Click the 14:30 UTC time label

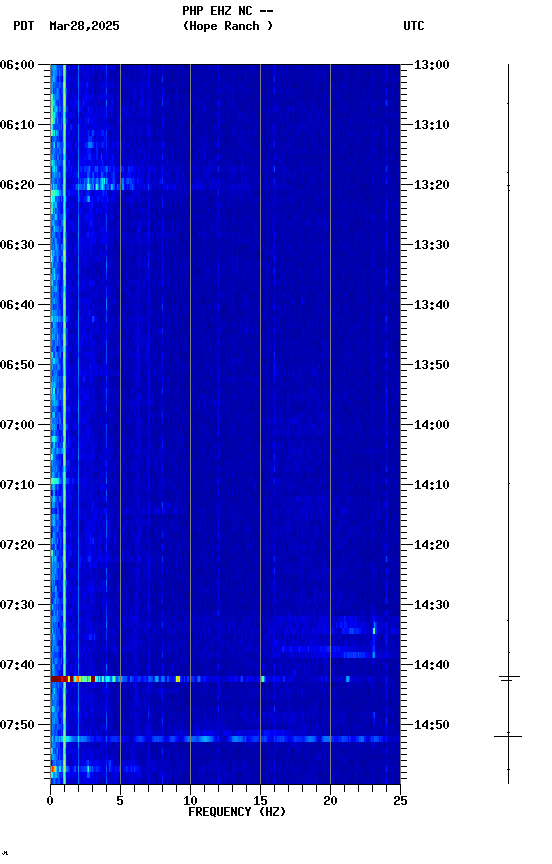click(432, 605)
